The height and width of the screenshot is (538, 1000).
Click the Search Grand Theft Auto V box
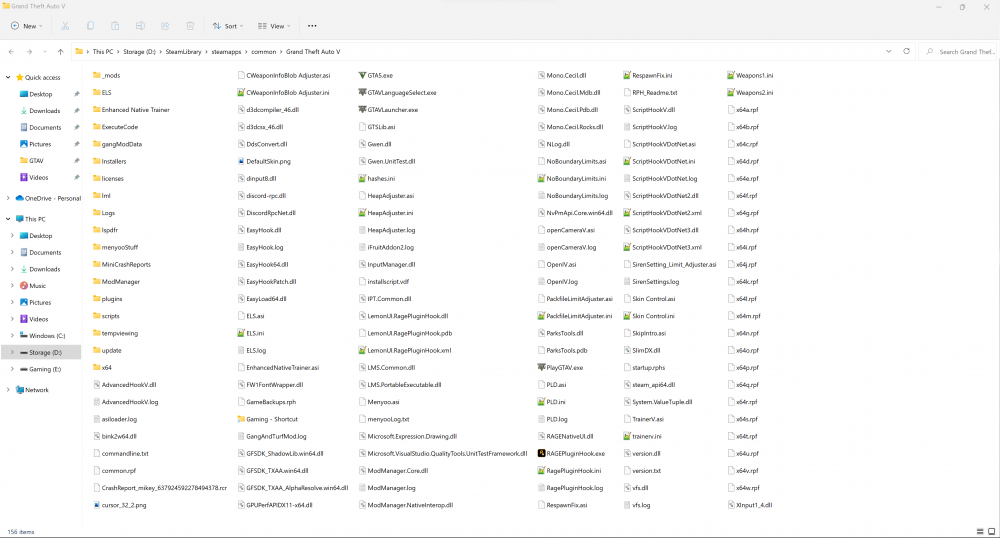(962, 51)
